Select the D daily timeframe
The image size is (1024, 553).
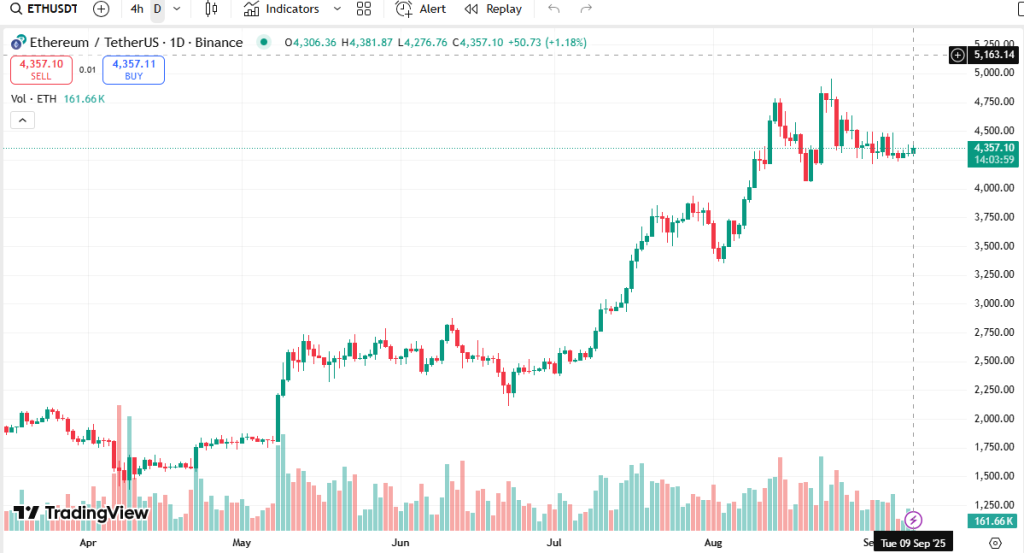point(157,9)
